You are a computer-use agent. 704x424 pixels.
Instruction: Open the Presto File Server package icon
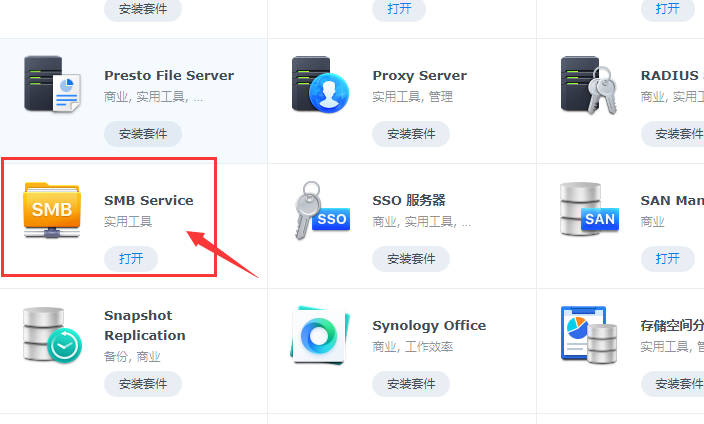(x=52, y=84)
